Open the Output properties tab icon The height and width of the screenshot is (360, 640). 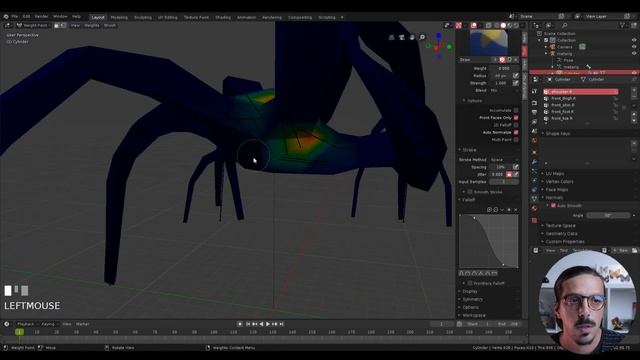click(534, 112)
